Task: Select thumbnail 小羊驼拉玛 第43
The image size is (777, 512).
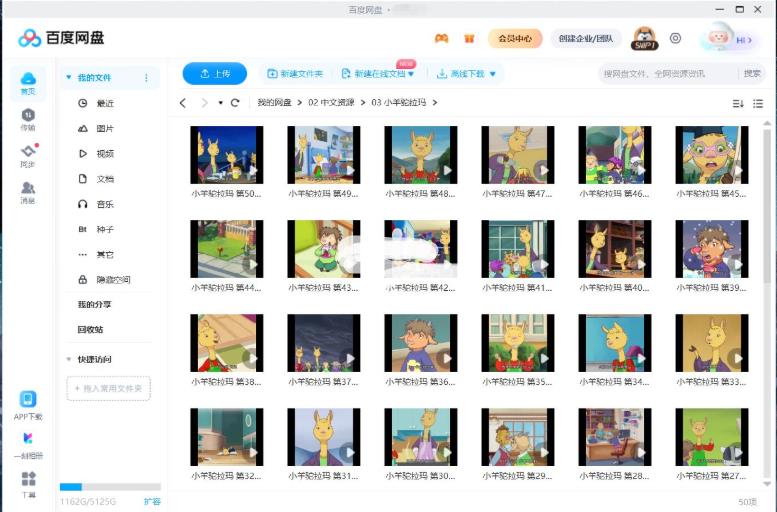Action: 324,249
